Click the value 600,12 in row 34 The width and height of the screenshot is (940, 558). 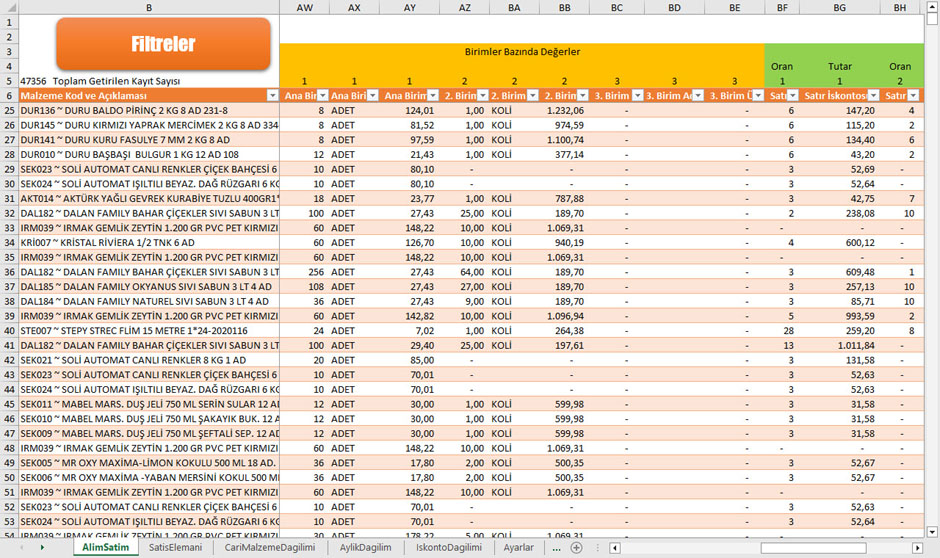click(860, 243)
